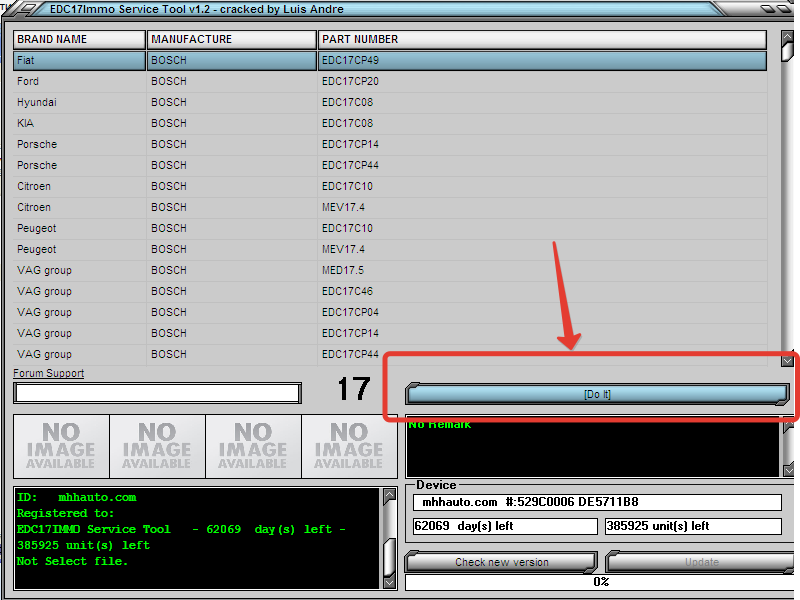Select VAG group cell in EDC17CP44 row
800x600 pixels.
tap(79, 354)
